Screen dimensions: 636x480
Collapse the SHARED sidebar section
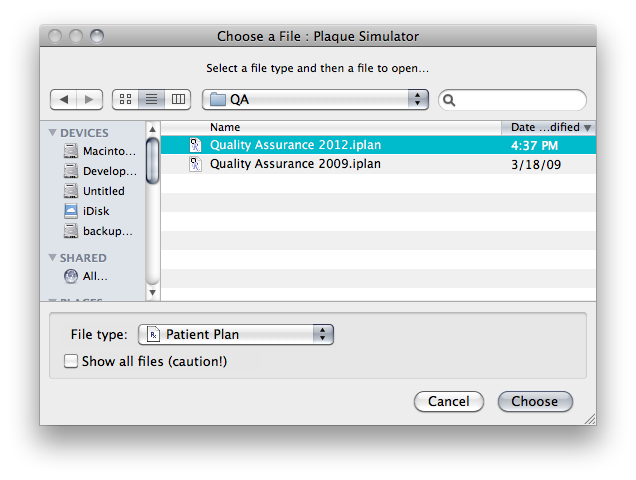coord(52,258)
